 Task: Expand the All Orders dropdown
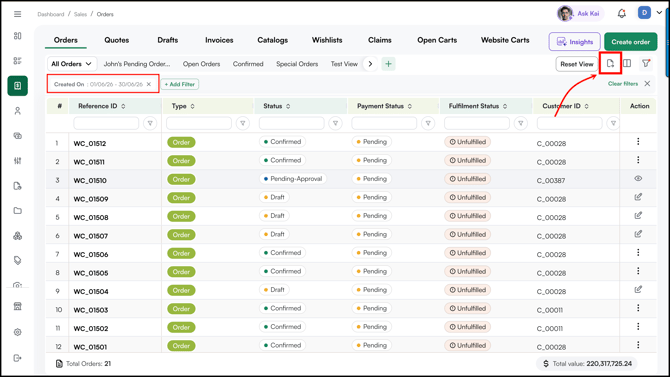71,64
